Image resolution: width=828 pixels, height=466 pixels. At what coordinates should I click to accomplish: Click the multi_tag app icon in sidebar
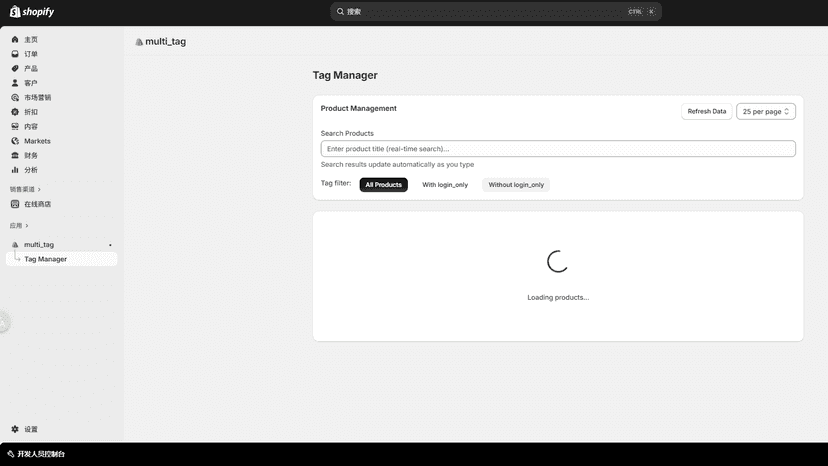(15, 245)
